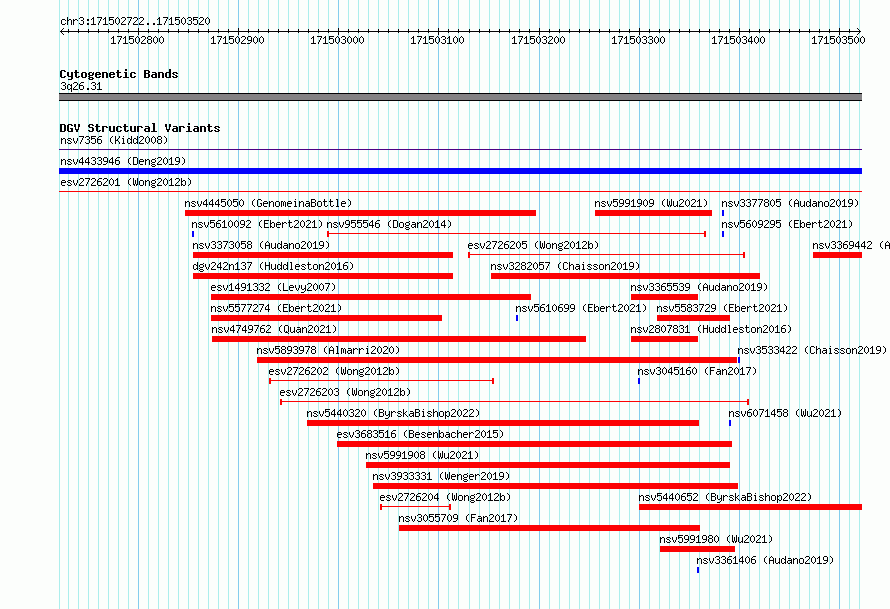This screenshot has height=609, width=890.
Task: Click the red bar under esv3683516
Action: tap(534, 444)
